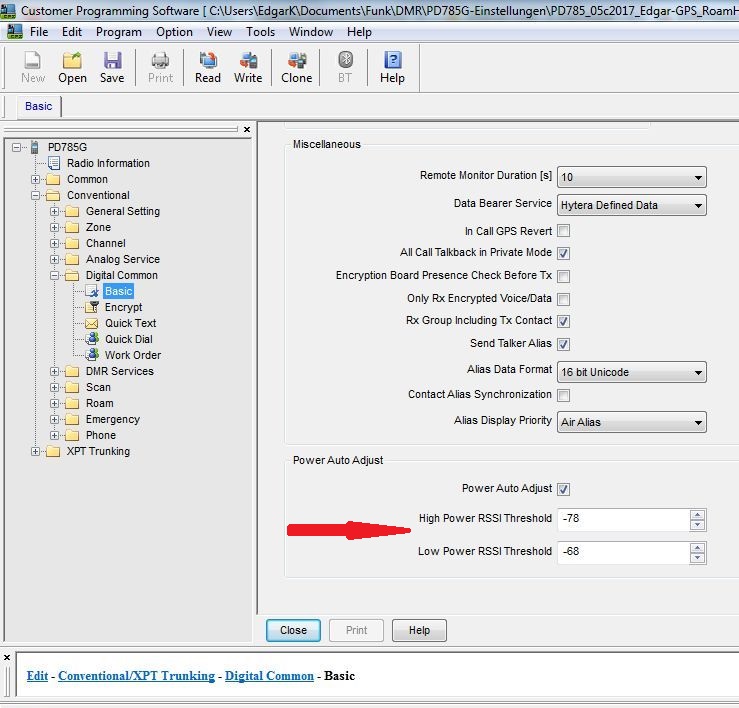Open Quick Text tree item
Viewport: 739px width, 708px height.
pyautogui.click(x=130, y=323)
